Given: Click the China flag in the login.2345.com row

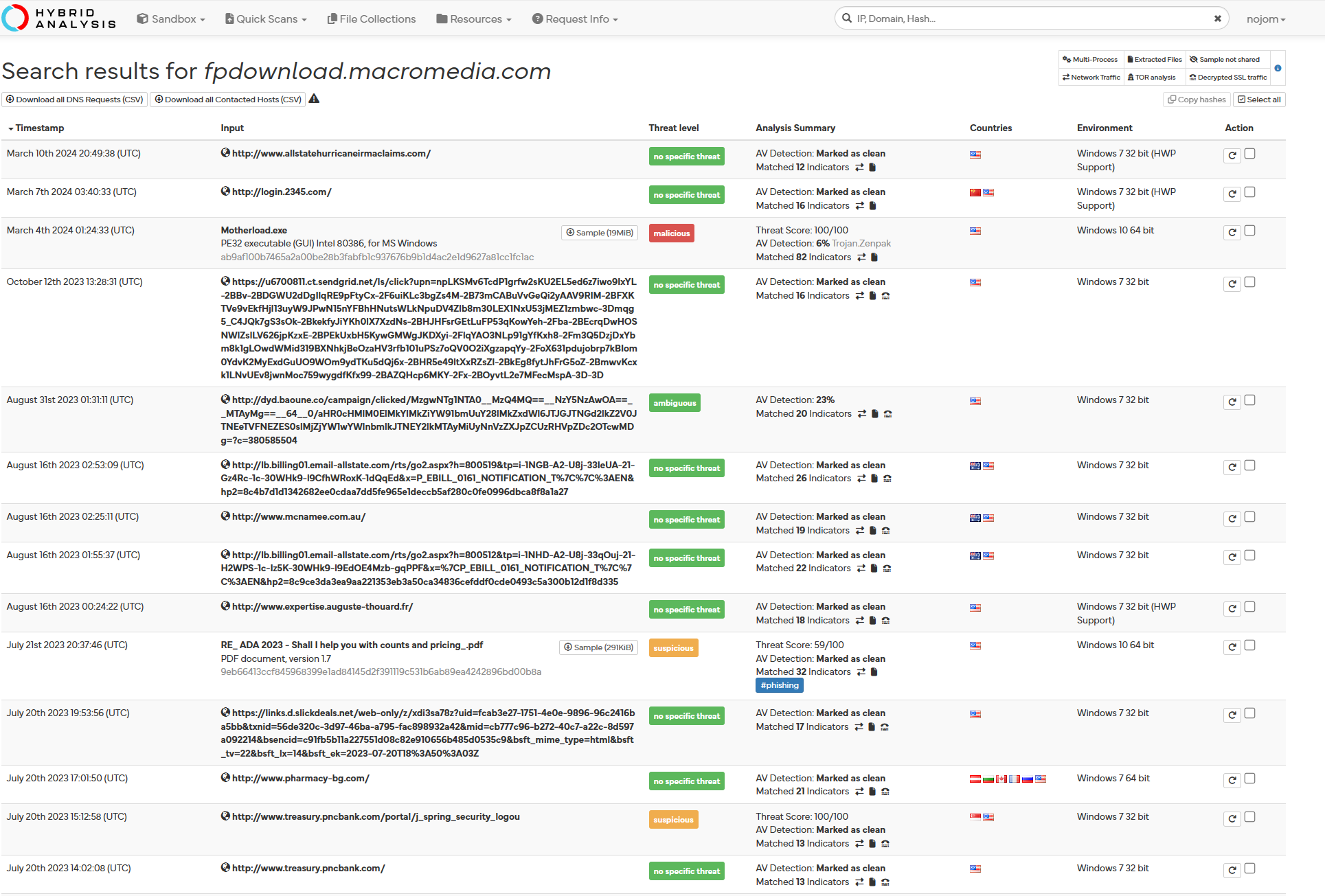Looking at the screenshot, I should pyautogui.click(x=975, y=193).
